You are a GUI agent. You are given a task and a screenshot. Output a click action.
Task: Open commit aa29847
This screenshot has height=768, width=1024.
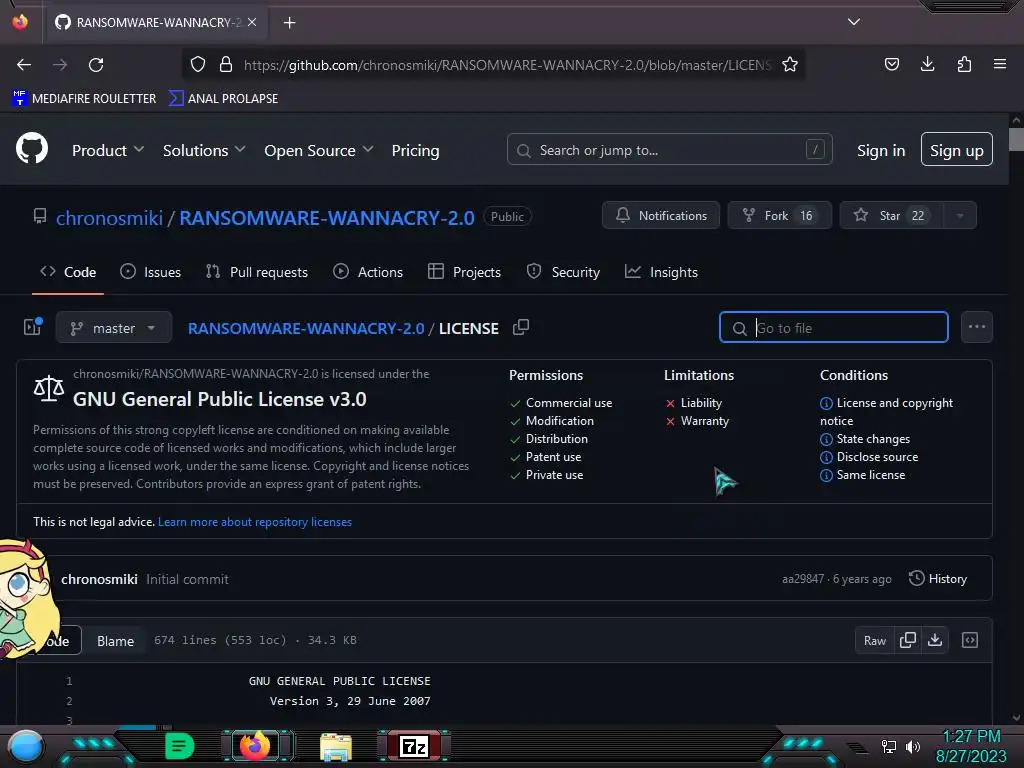coord(803,579)
